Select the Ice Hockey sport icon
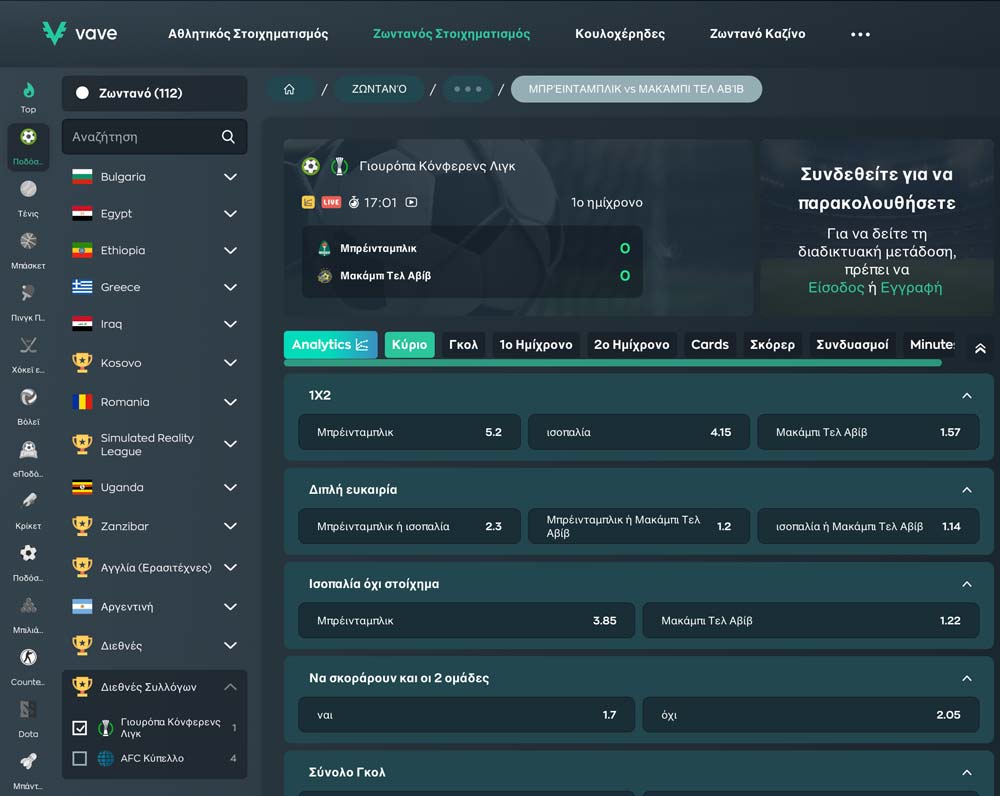 (x=28, y=345)
